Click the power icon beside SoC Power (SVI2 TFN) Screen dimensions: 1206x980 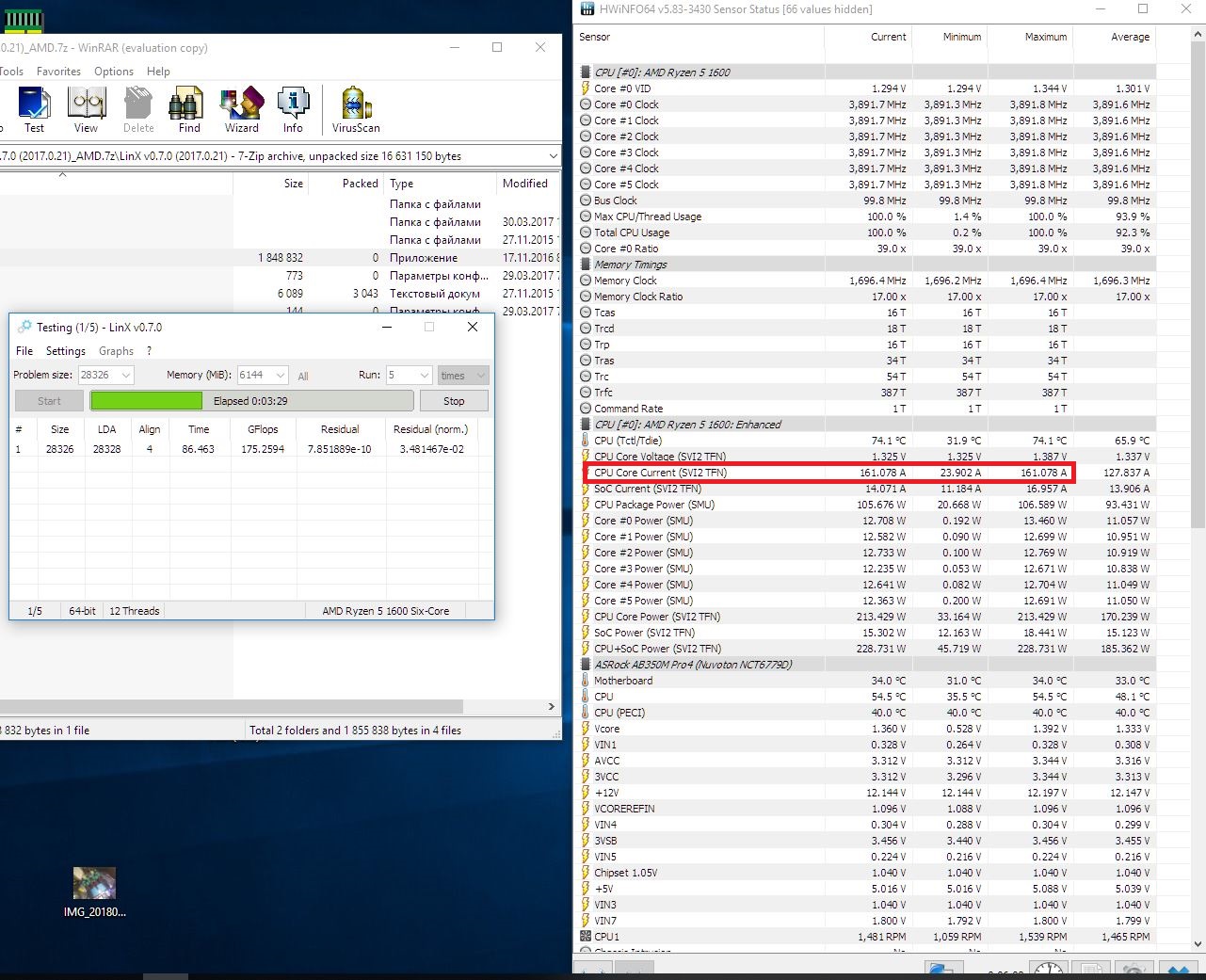click(586, 633)
